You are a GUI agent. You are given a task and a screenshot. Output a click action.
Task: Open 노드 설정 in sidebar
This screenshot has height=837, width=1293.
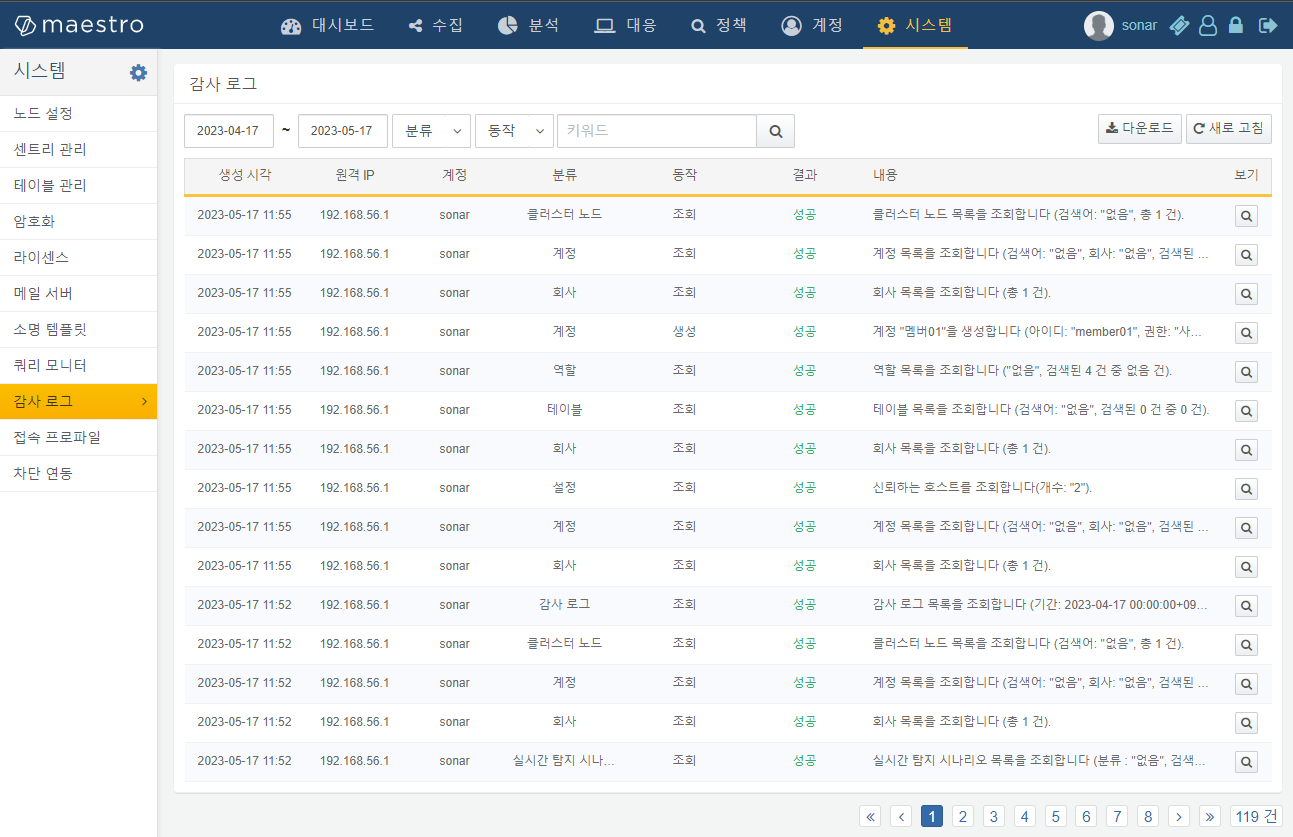[x=78, y=114]
